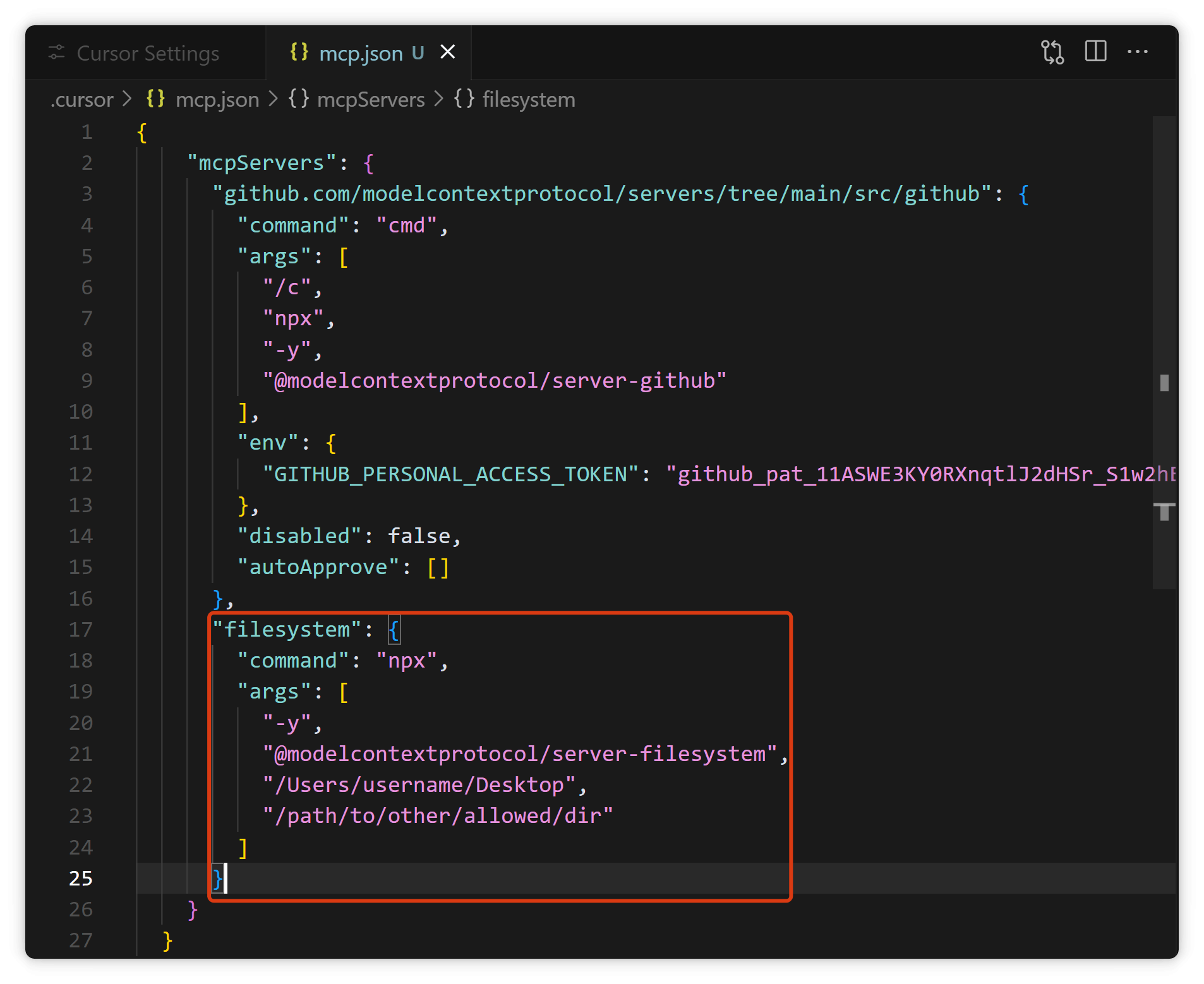
Task: Click the Cursor Settings sliders icon
Action: coord(57,52)
